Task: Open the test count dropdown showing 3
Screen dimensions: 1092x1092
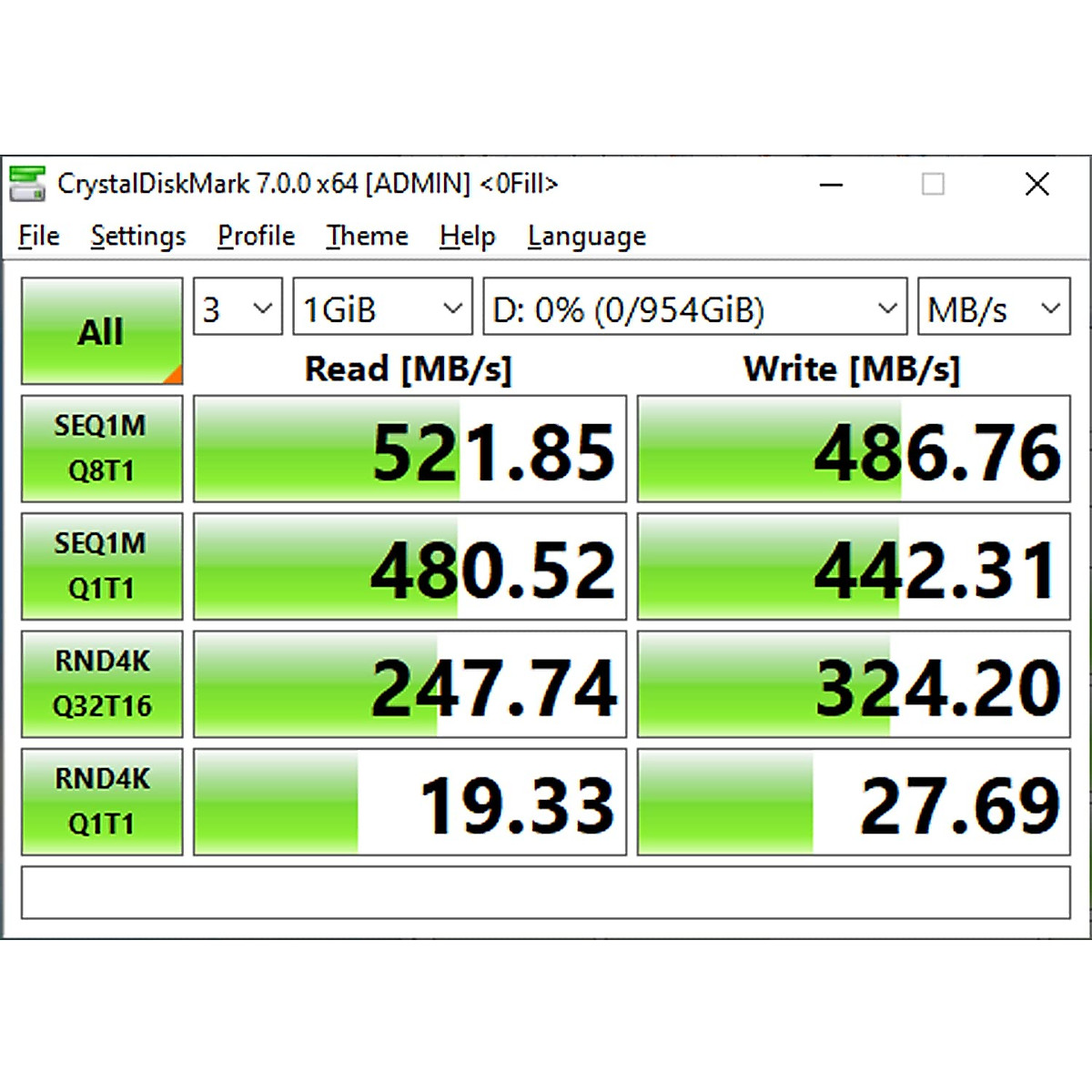Action: click(238, 309)
